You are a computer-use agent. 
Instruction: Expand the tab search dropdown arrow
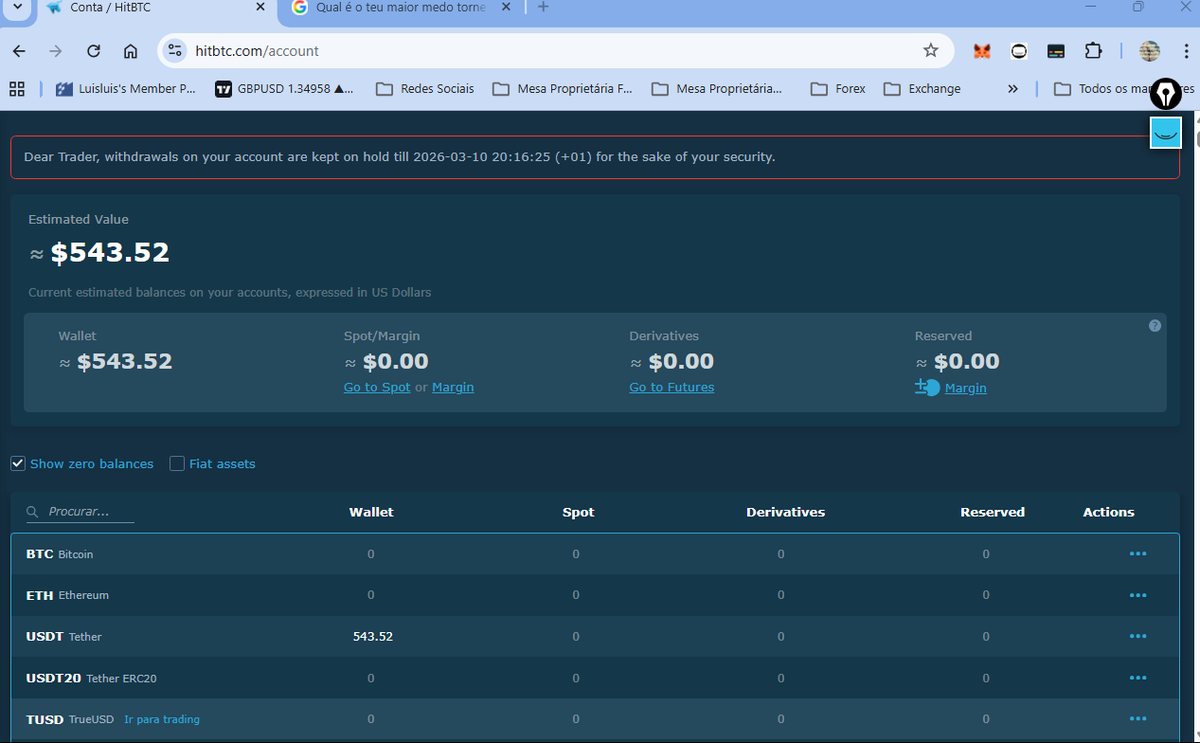coord(17,7)
